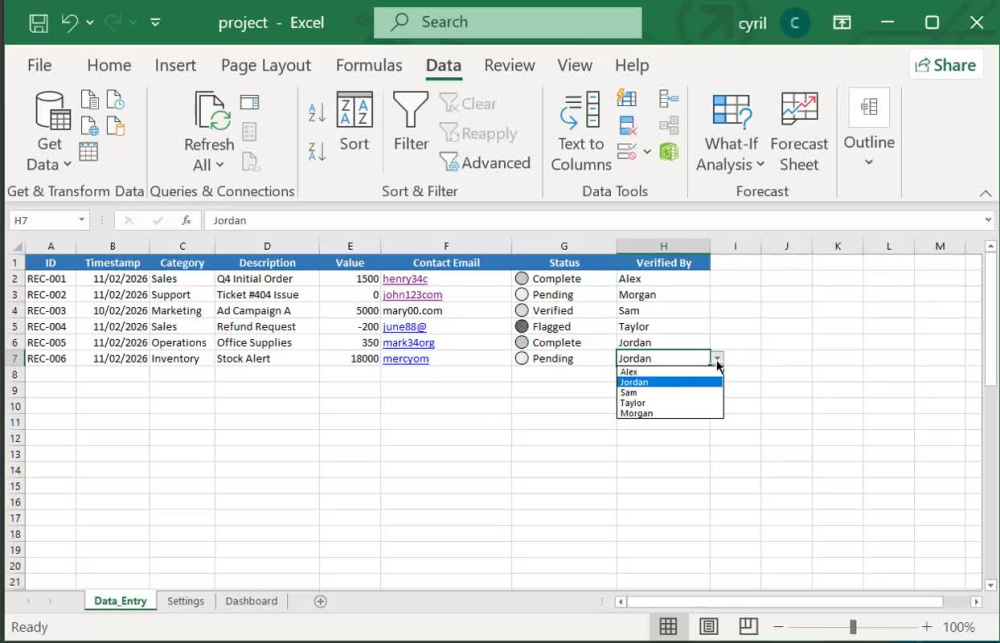Show Queries & Connections pane icon

(249, 102)
